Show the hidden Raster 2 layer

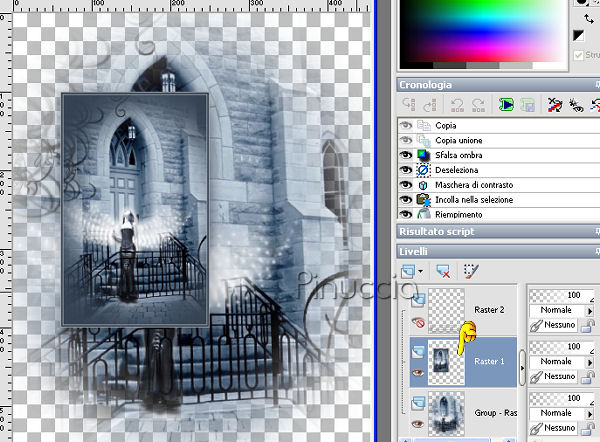(x=418, y=323)
